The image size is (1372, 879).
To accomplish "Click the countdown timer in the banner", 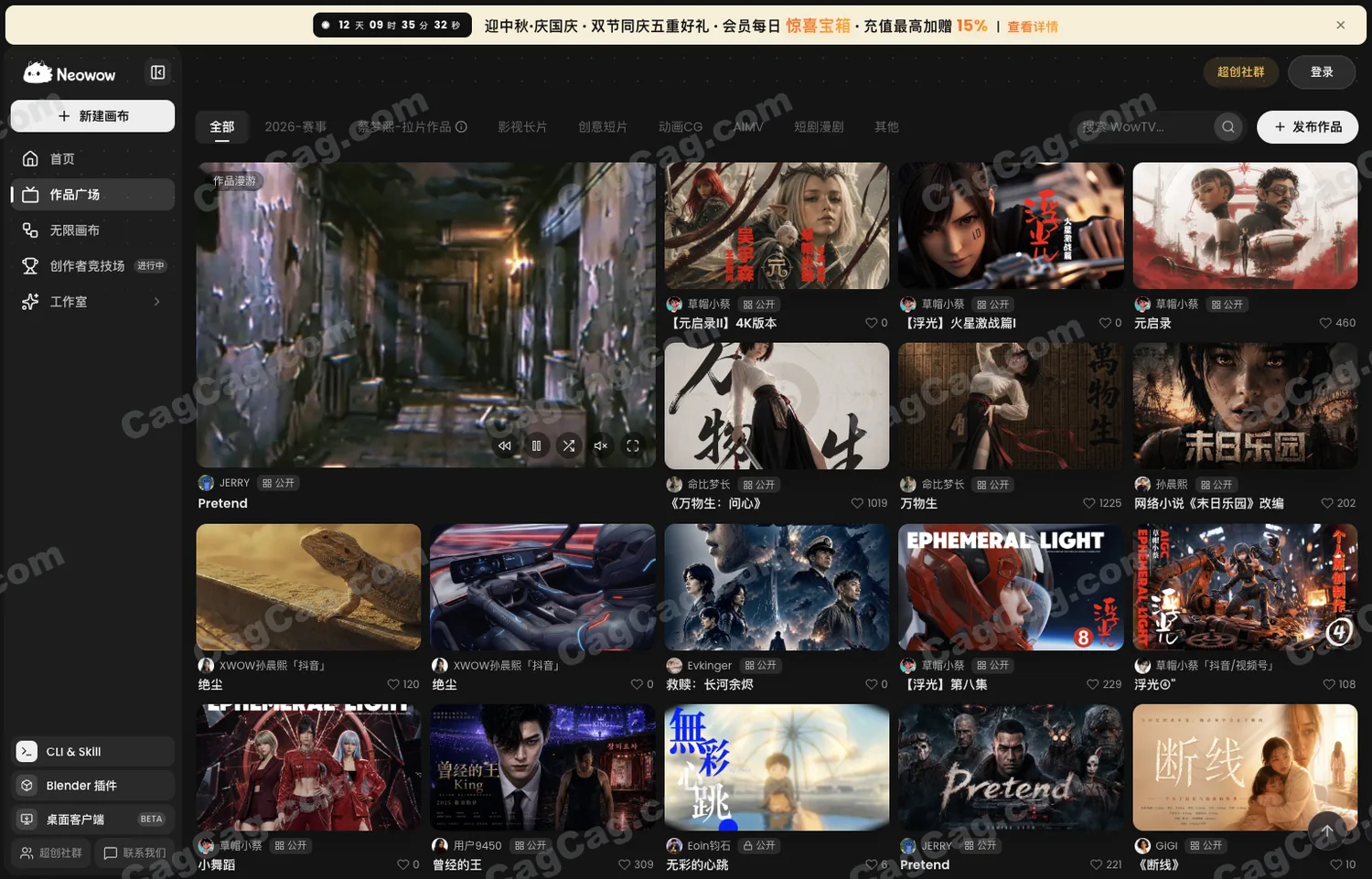I will click(x=392, y=26).
